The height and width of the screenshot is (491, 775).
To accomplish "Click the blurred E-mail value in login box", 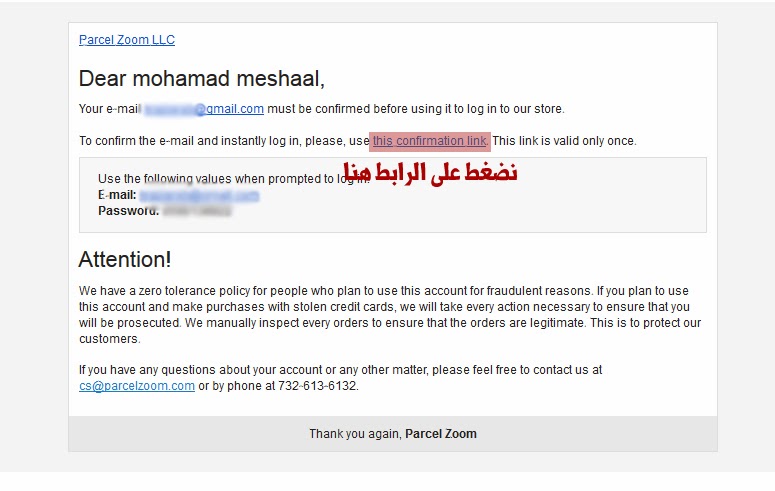I will 199,195.
